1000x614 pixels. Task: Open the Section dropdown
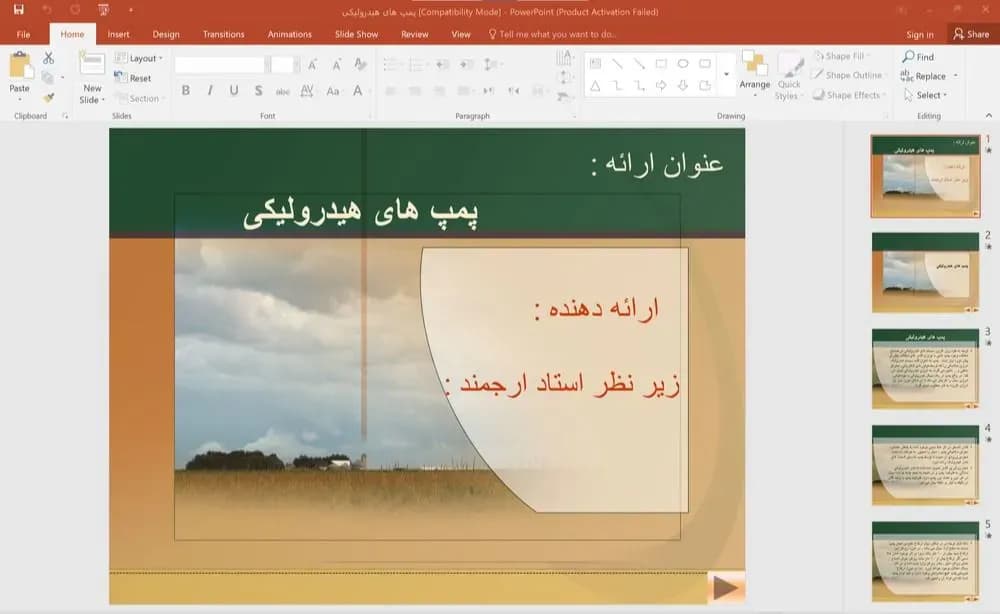[139, 98]
